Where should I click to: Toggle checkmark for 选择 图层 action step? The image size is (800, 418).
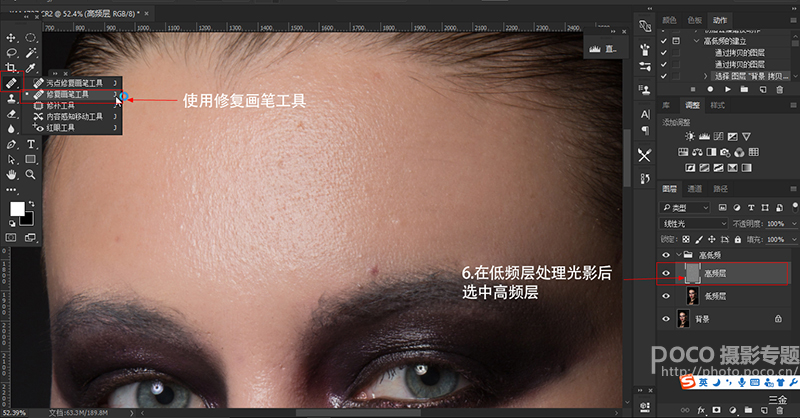point(664,76)
